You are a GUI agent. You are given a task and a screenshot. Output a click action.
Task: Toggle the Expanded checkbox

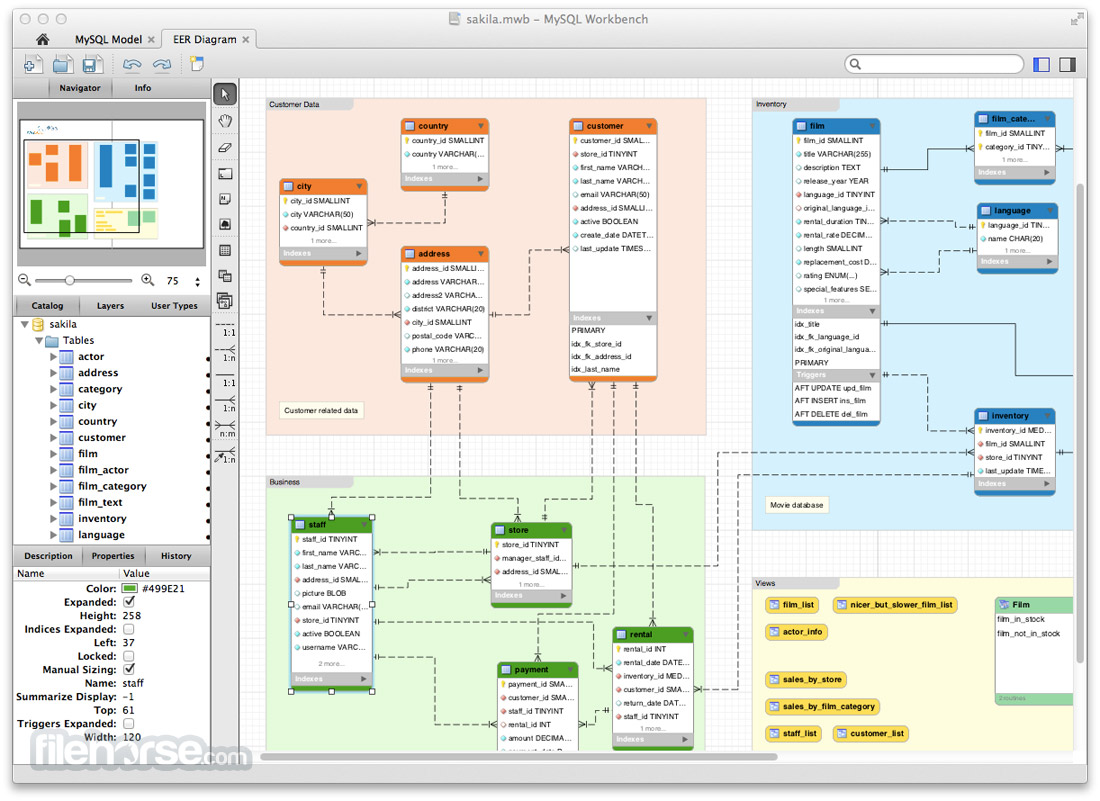[x=129, y=602]
